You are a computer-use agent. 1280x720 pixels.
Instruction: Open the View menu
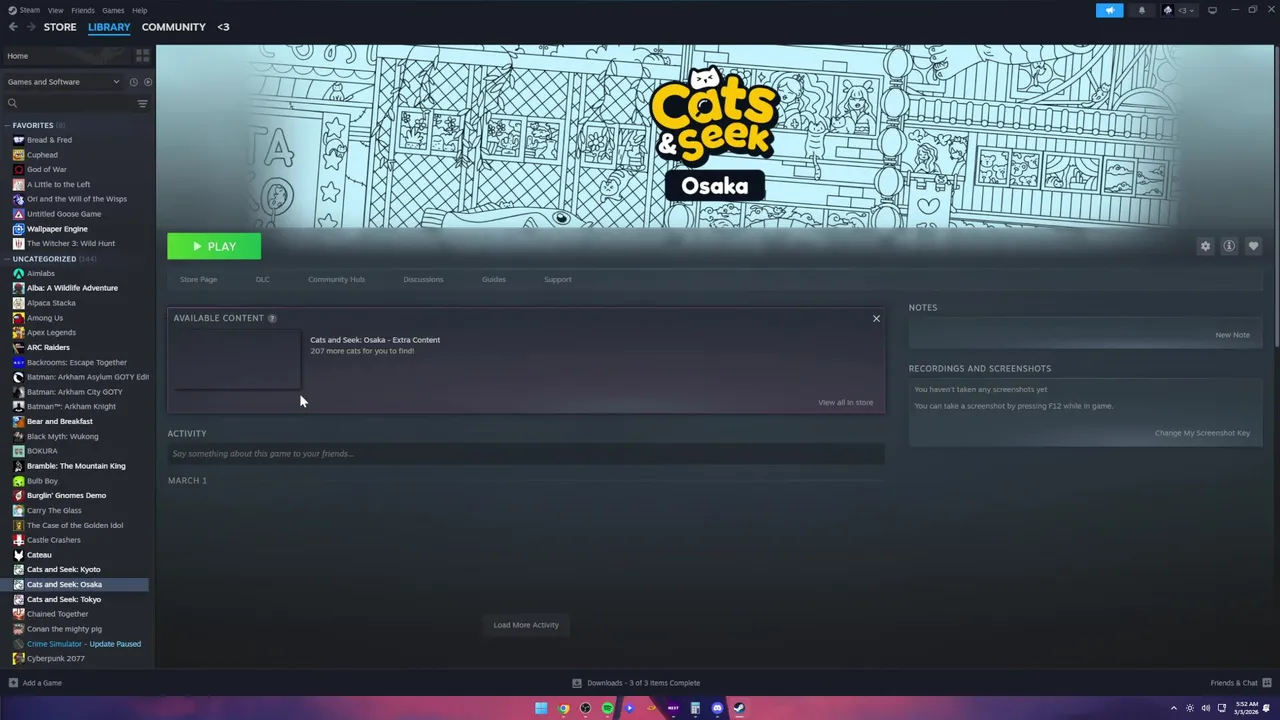(56, 10)
